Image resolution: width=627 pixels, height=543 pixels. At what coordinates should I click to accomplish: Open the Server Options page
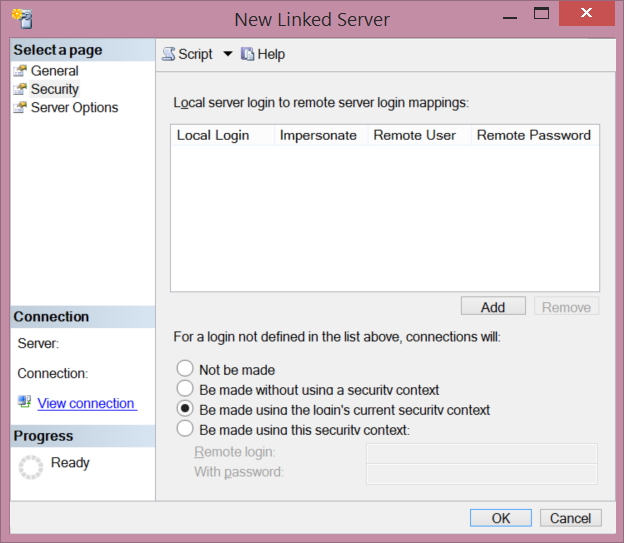pyautogui.click(x=74, y=107)
